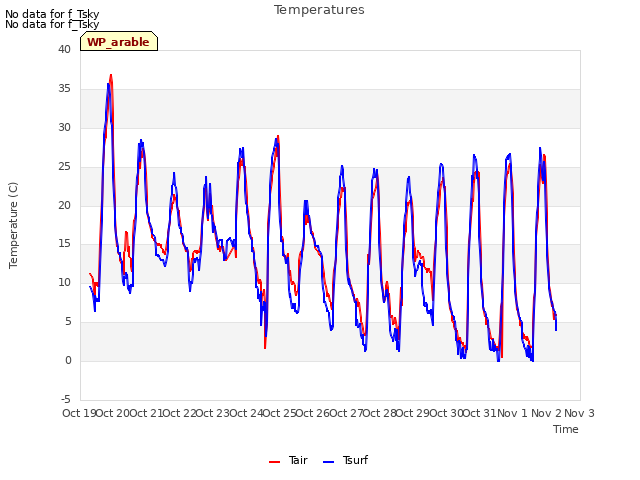Image resolution: width=640 pixels, height=480 pixels.
Task: Click the 10 y-axis tick label
Action: [64, 282]
